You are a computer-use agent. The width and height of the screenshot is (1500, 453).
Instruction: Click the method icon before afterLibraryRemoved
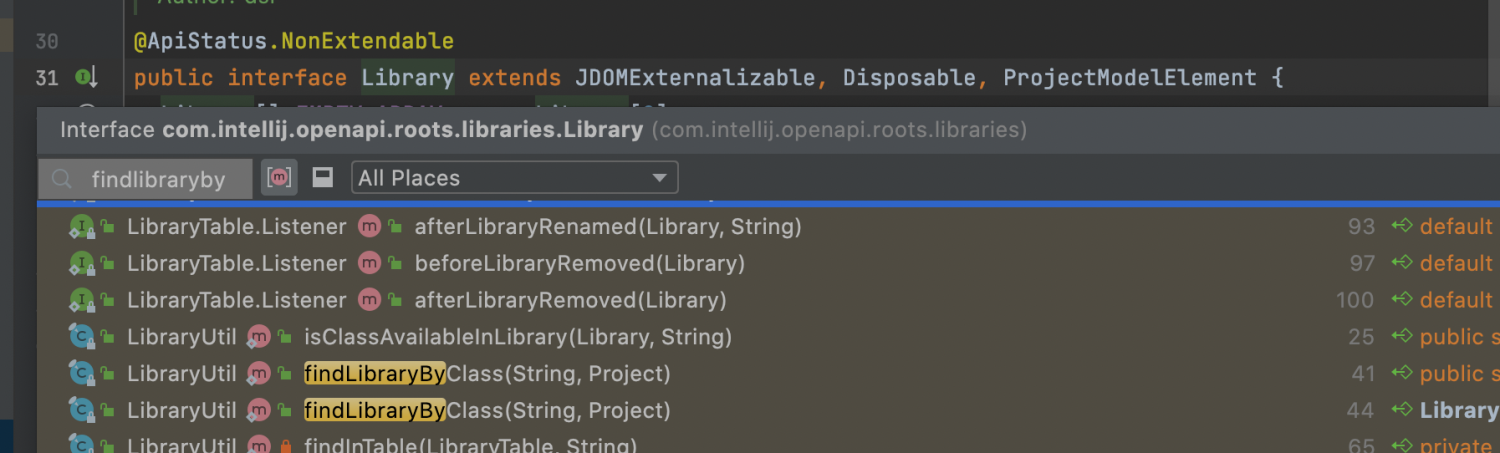pyautogui.click(x=369, y=300)
